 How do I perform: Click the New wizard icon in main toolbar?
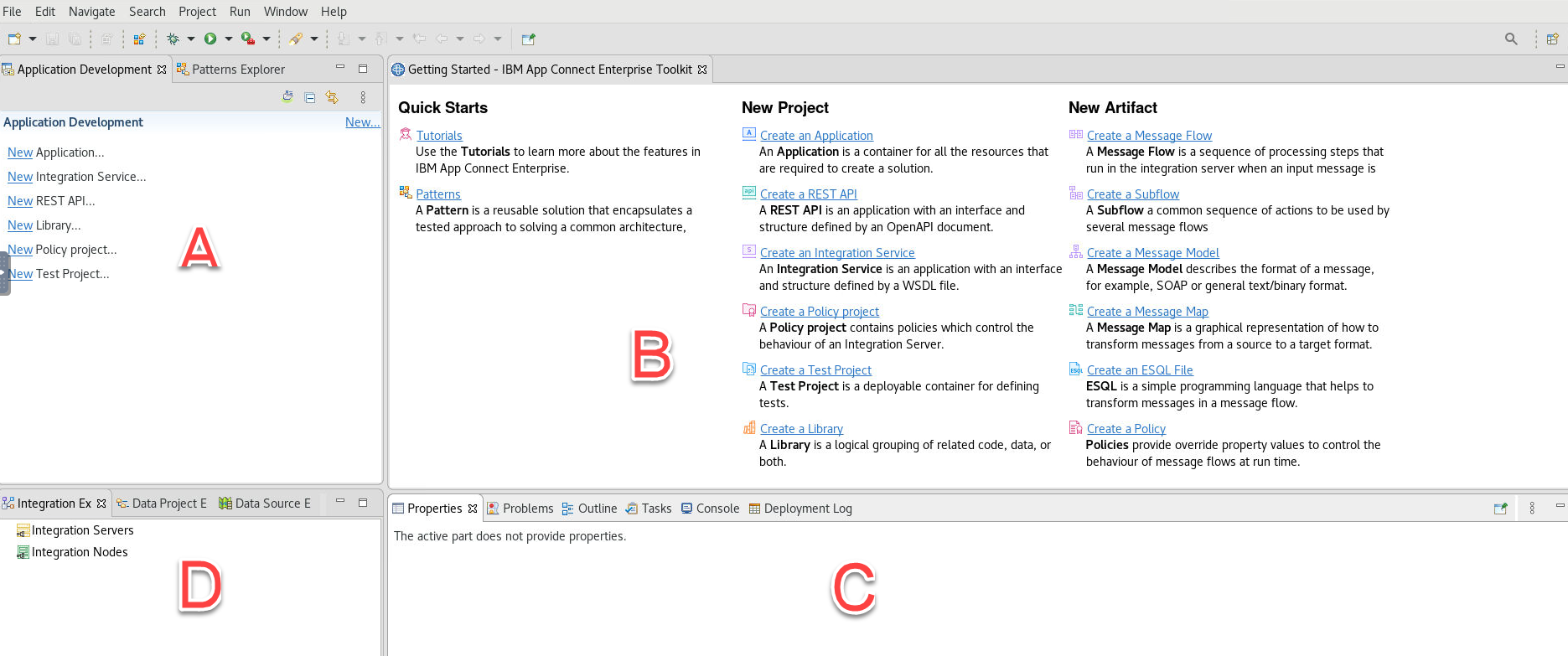click(14, 39)
